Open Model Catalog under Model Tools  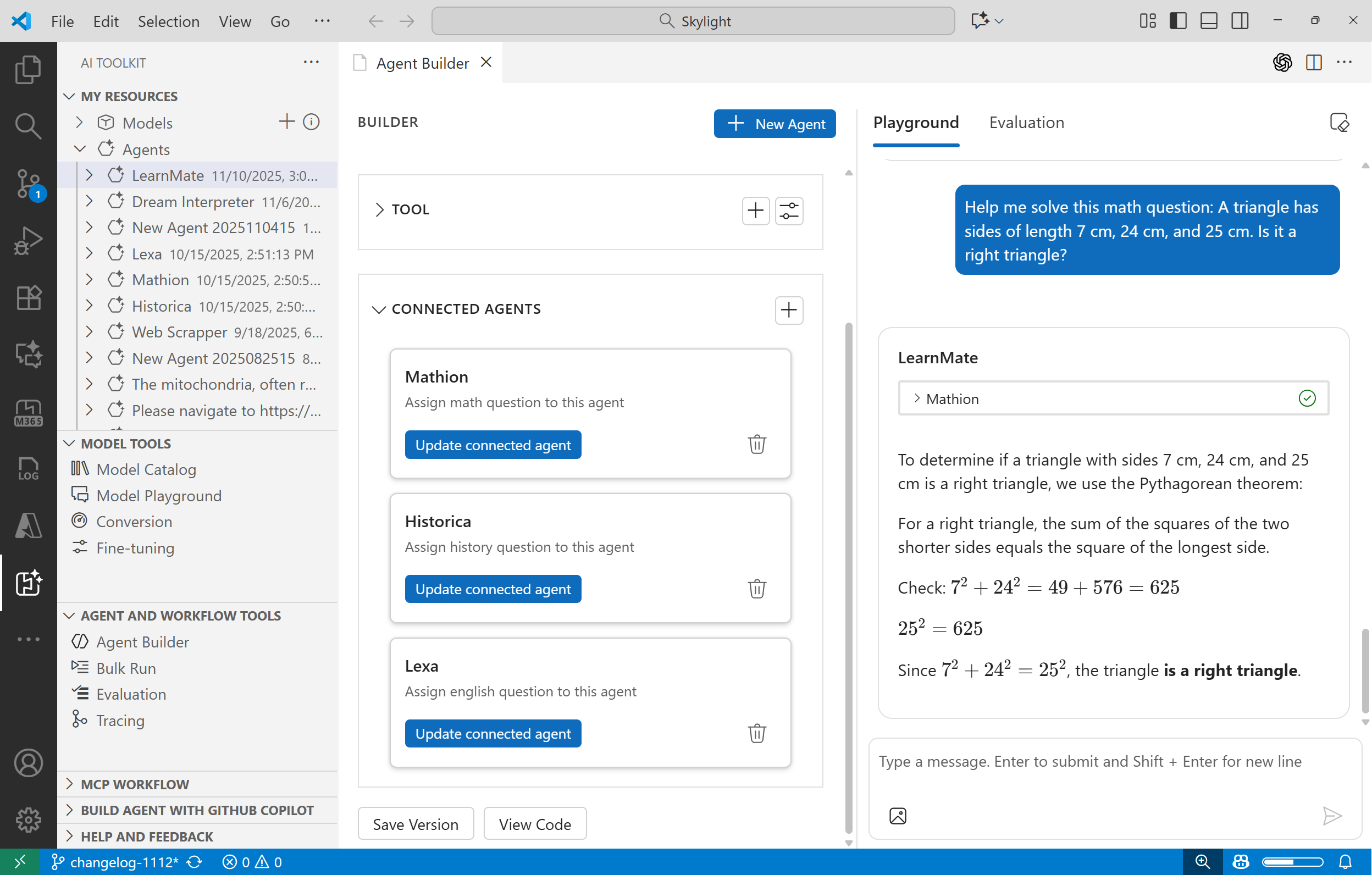click(146, 469)
